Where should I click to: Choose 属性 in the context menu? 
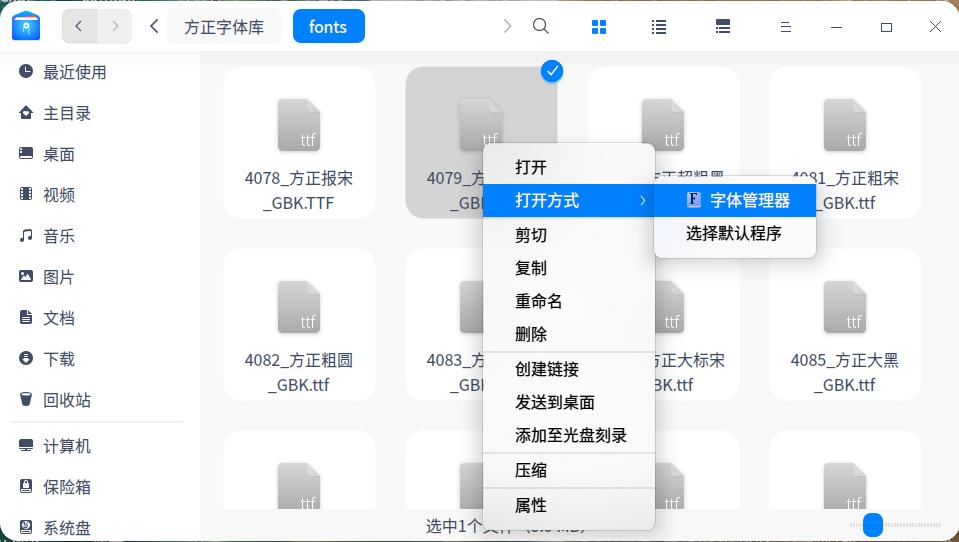point(569,505)
